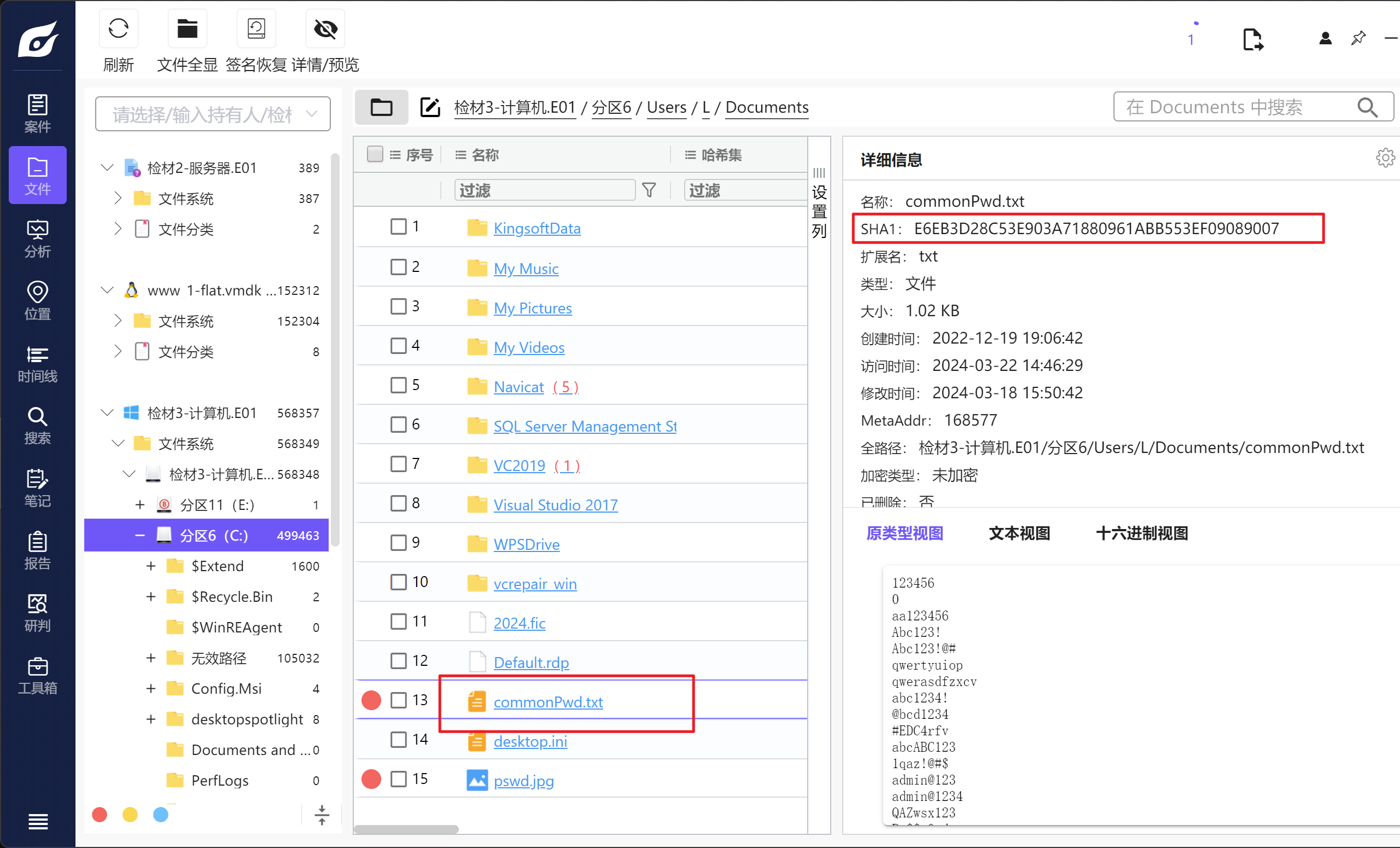Open the pswd.jpg file link
Viewport: 1400px width, 848px height.
[523, 780]
